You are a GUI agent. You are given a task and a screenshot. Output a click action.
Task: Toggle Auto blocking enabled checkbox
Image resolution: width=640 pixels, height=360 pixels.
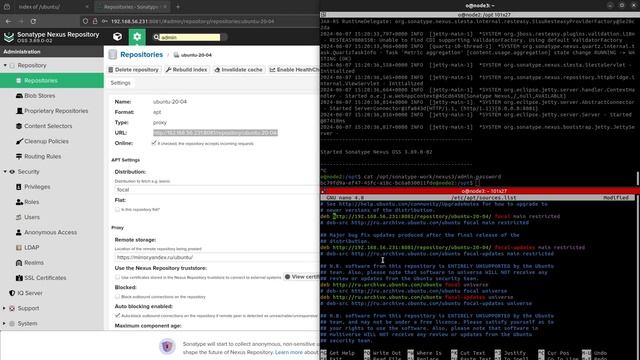tap(118, 316)
